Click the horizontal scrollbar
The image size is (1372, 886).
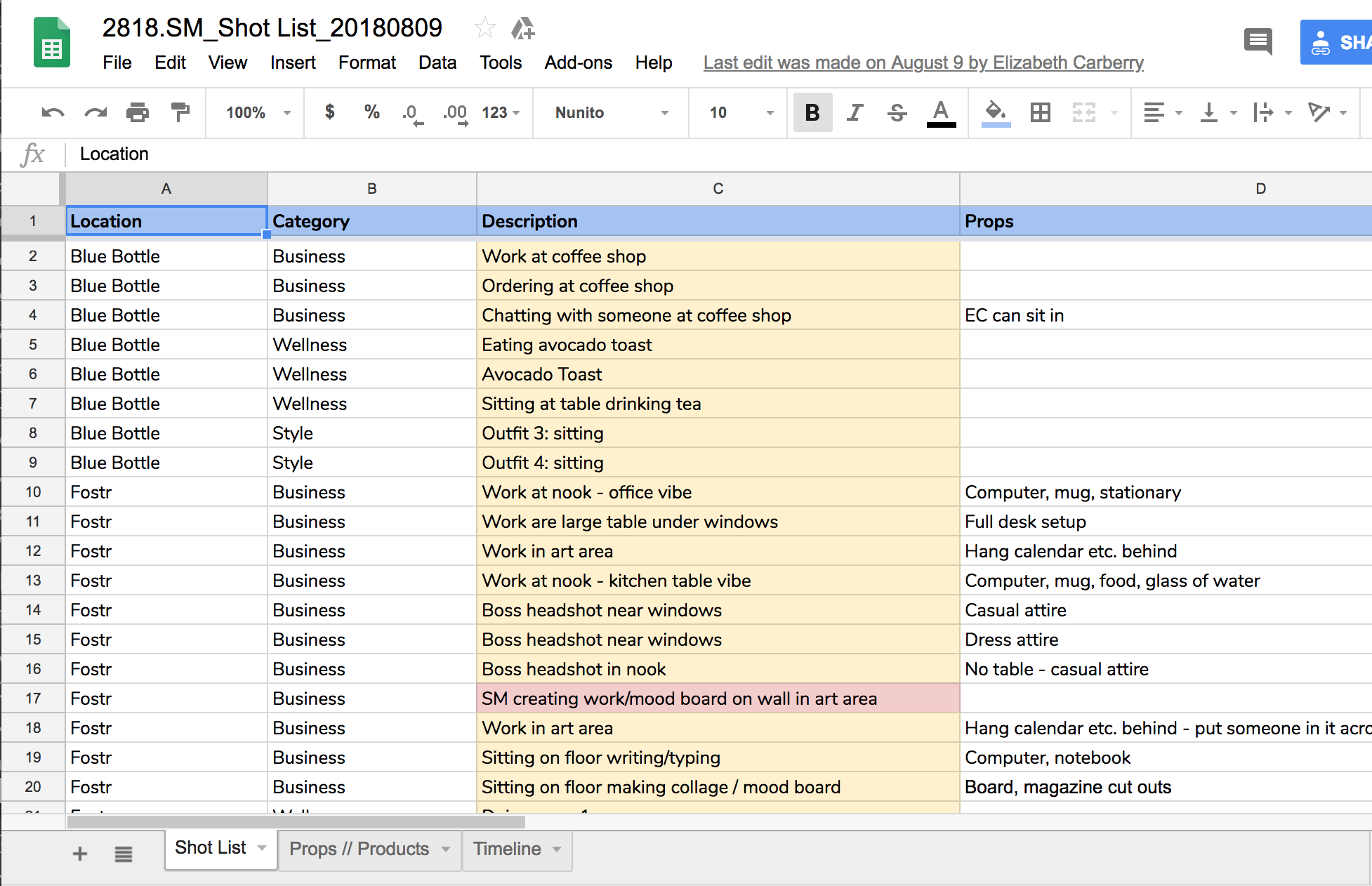[x=296, y=821]
